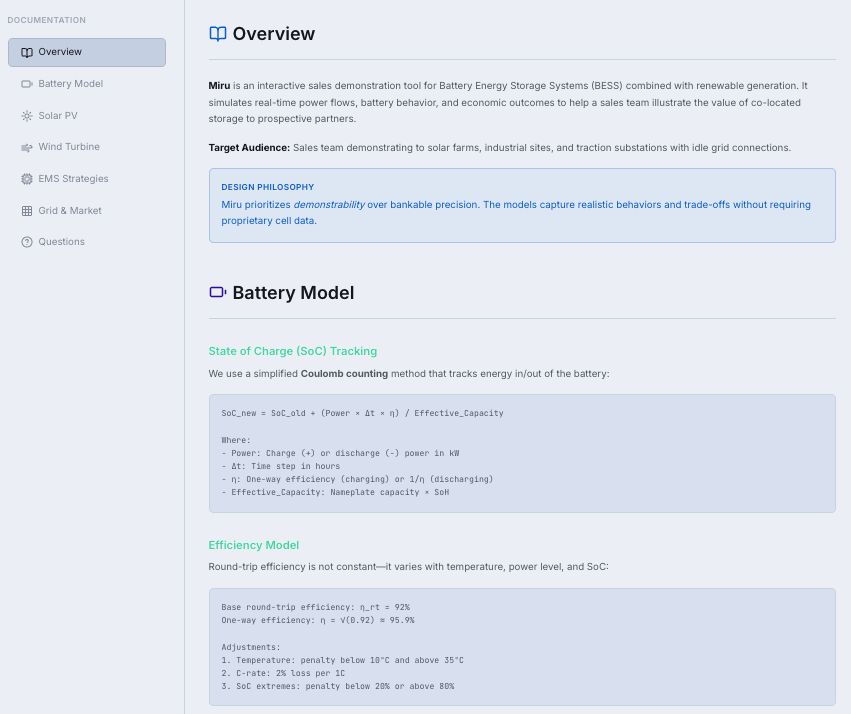Click the Temperature penalty adjustment line
Viewport: 851px width, 714px height.
coord(342,660)
